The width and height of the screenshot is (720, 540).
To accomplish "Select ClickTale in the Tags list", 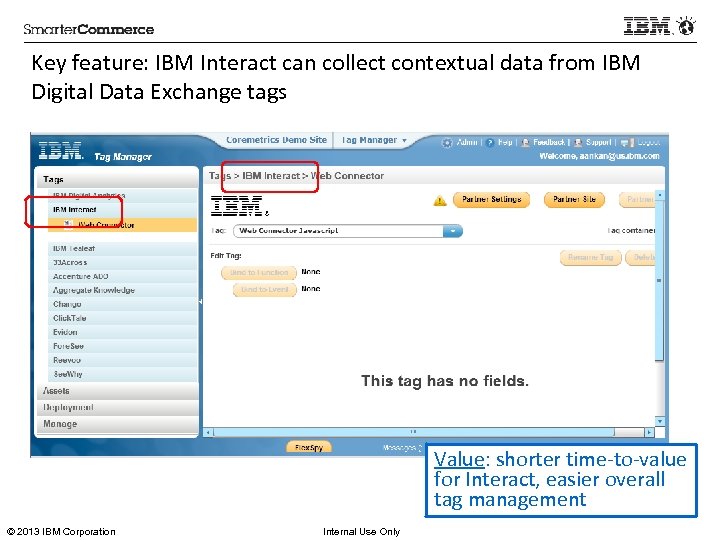I will click(x=123, y=318).
